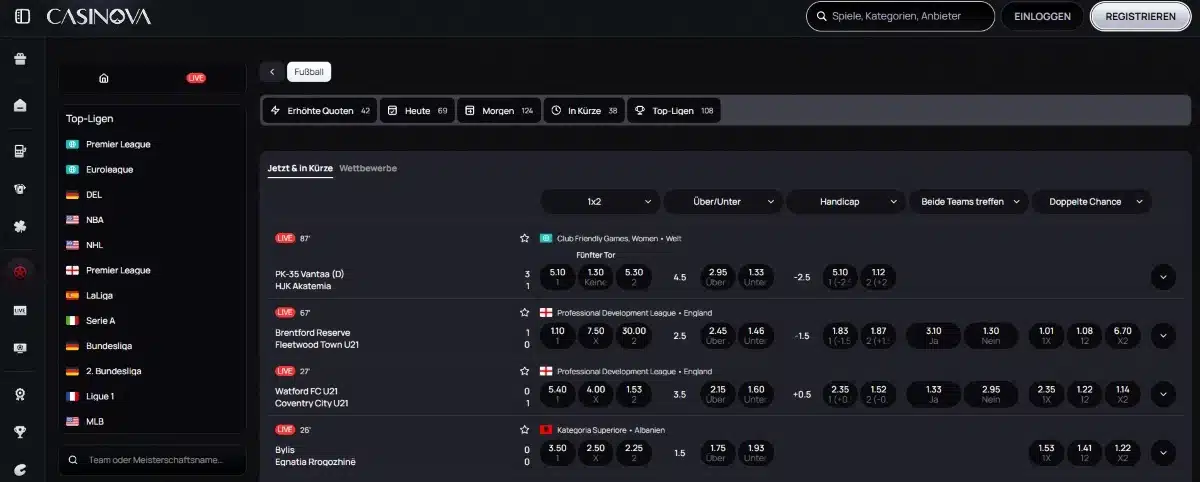Click the home icon above Top-Ligen

point(104,78)
